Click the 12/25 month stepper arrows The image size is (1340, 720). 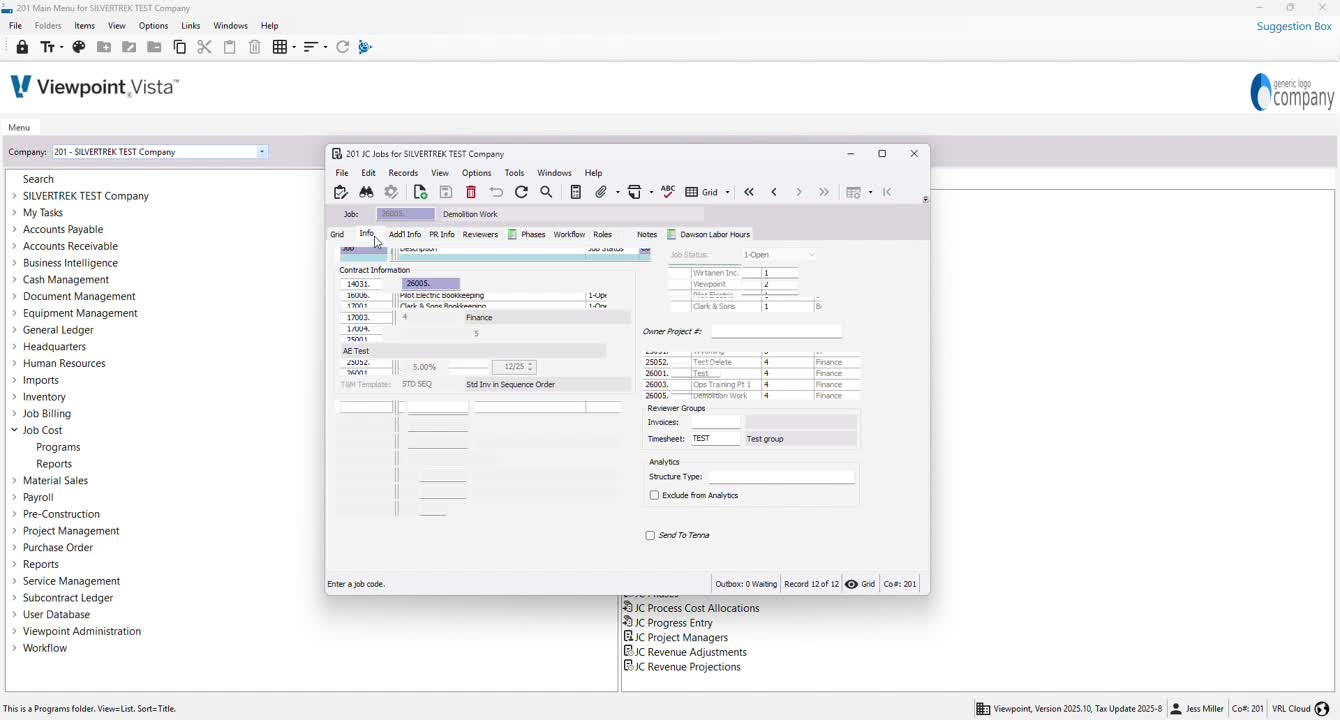coord(531,367)
